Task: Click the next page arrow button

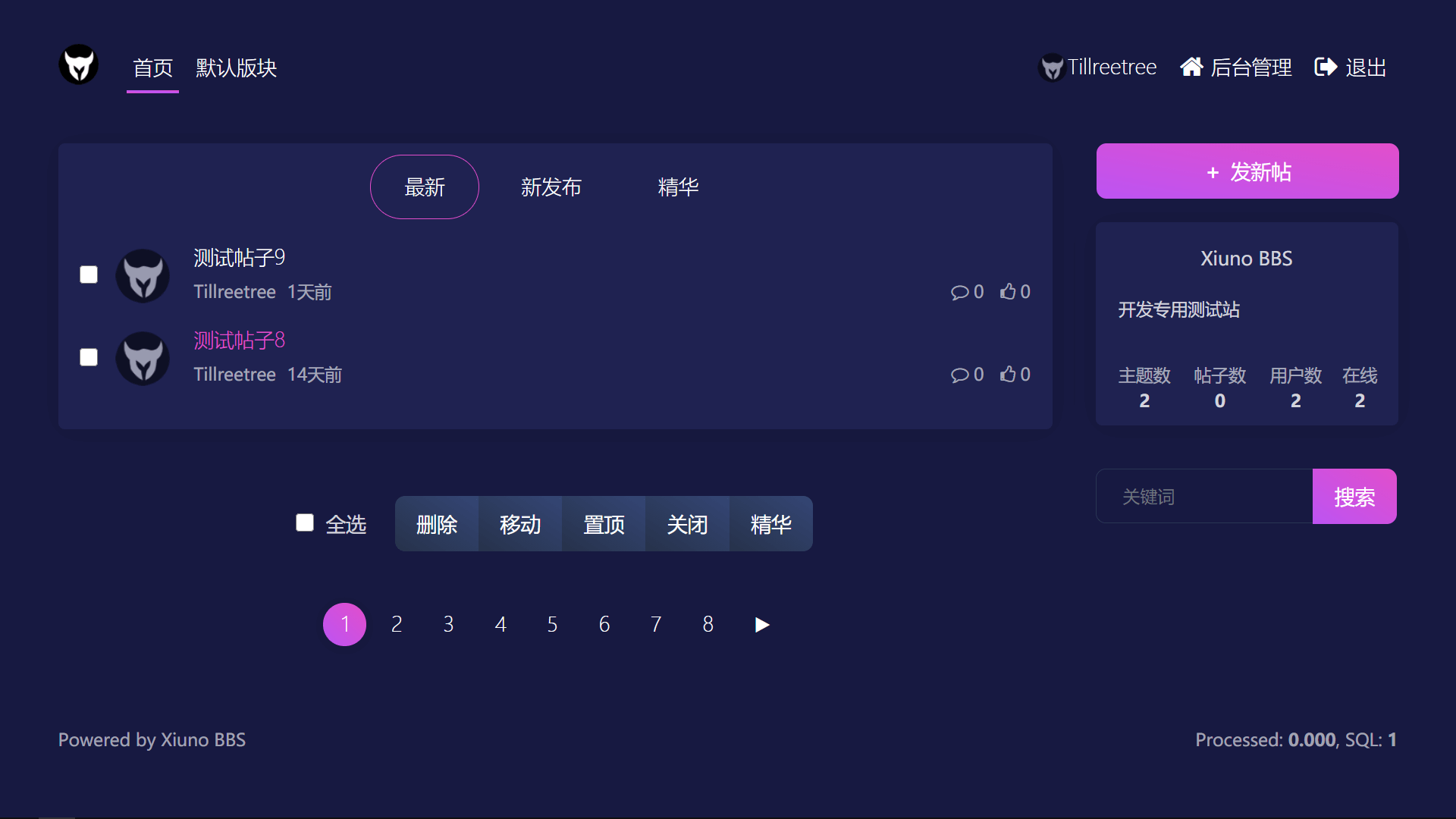Action: pos(761,624)
